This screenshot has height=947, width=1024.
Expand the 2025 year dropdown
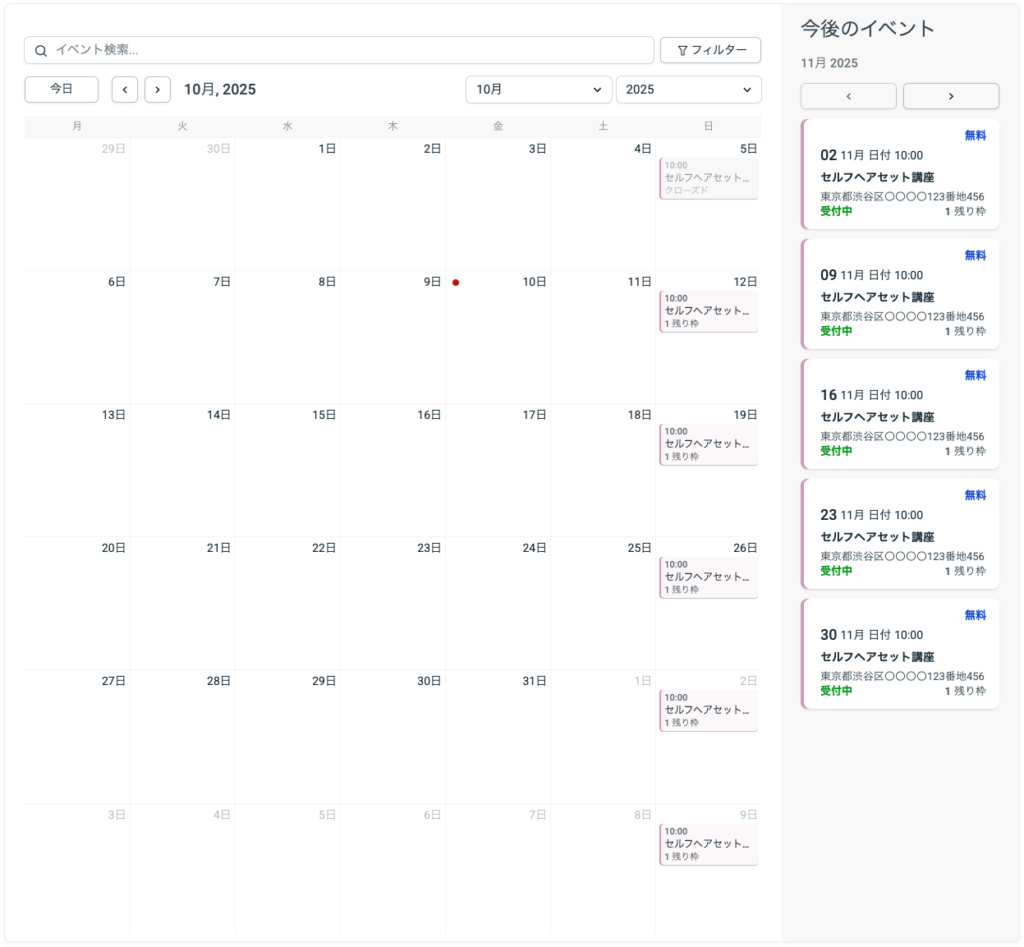tap(688, 89)
